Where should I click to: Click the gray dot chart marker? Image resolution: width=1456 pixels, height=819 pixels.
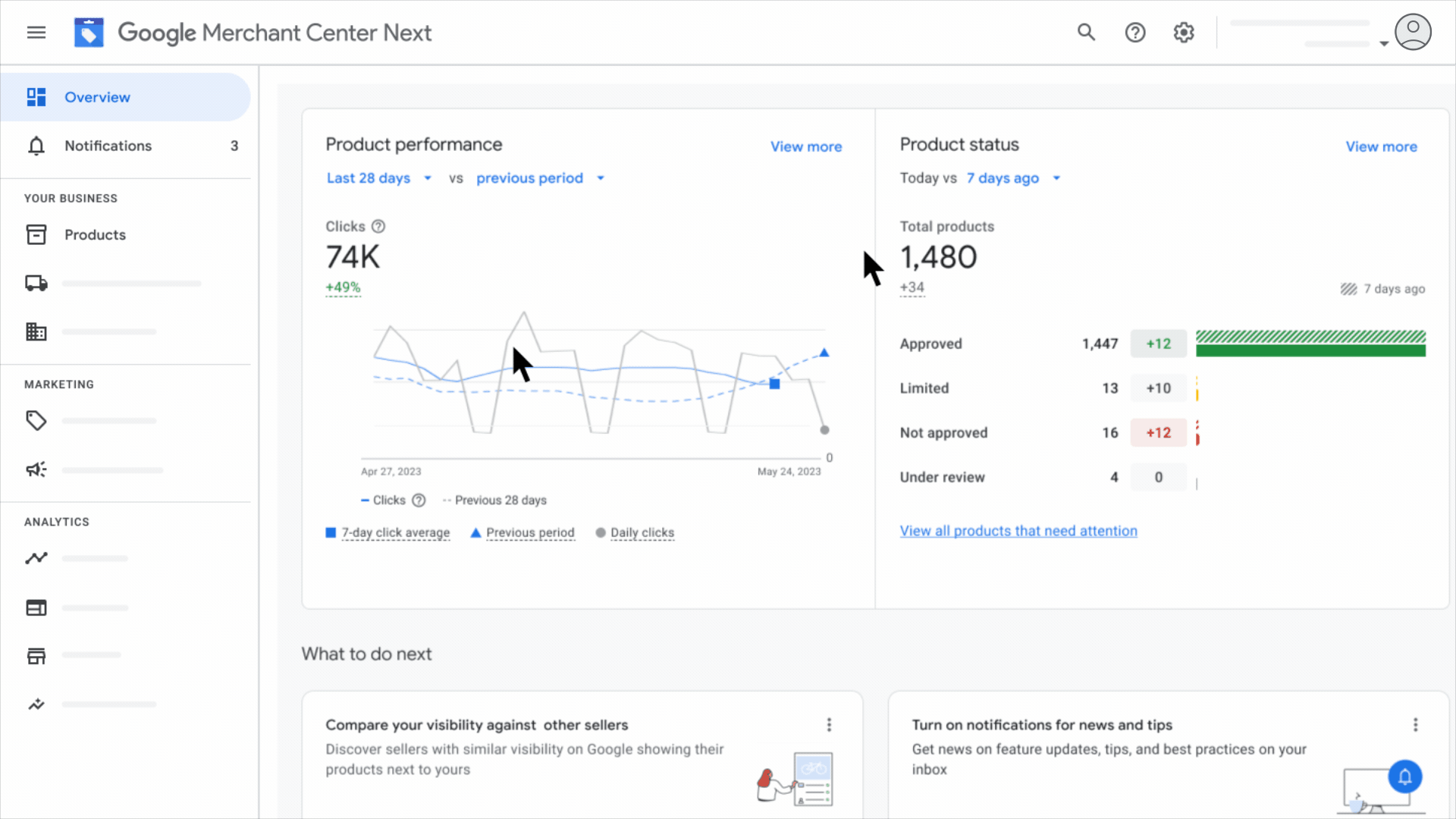click(x=824, y=430)
